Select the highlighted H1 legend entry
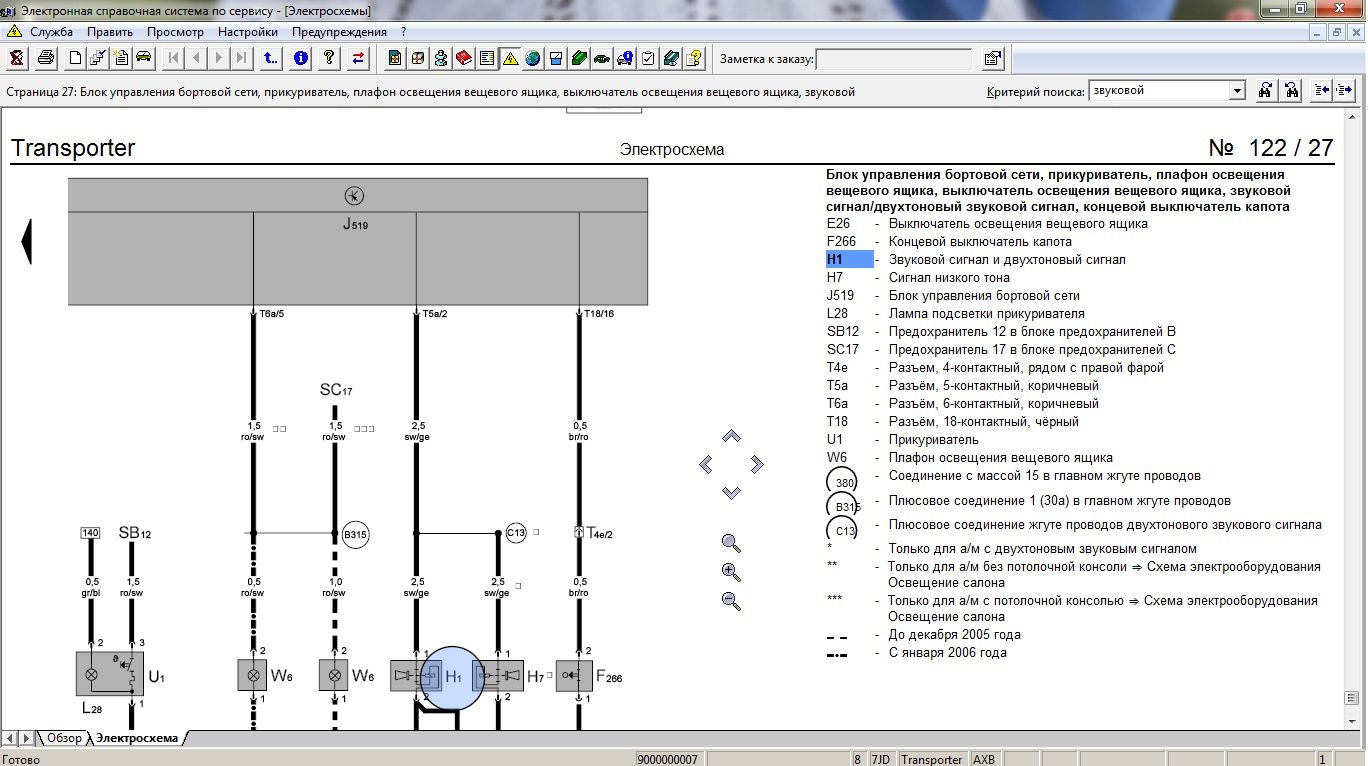Image resolution: width=1368 pixels, height=766 pixels. 849,259
